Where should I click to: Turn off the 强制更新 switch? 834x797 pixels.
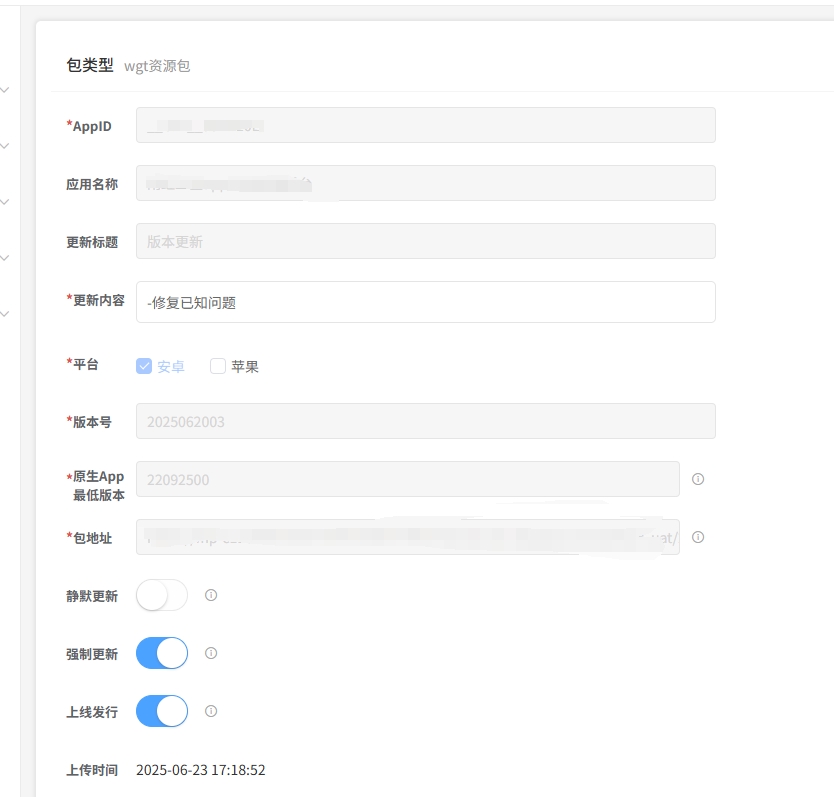162,653
